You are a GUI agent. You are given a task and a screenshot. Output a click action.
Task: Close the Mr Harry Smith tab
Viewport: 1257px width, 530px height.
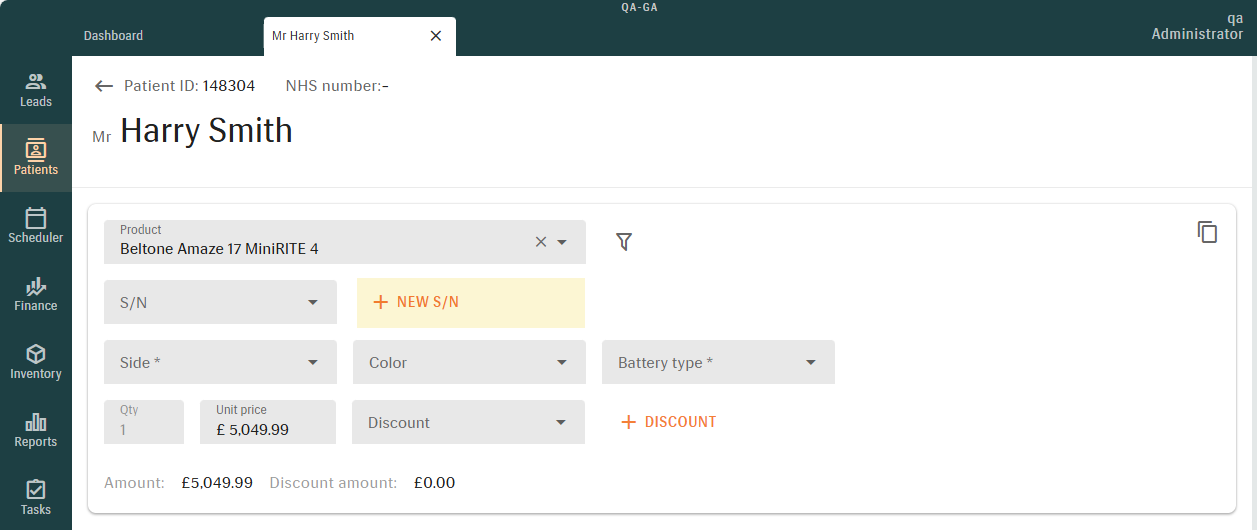[x=435, y=36]
